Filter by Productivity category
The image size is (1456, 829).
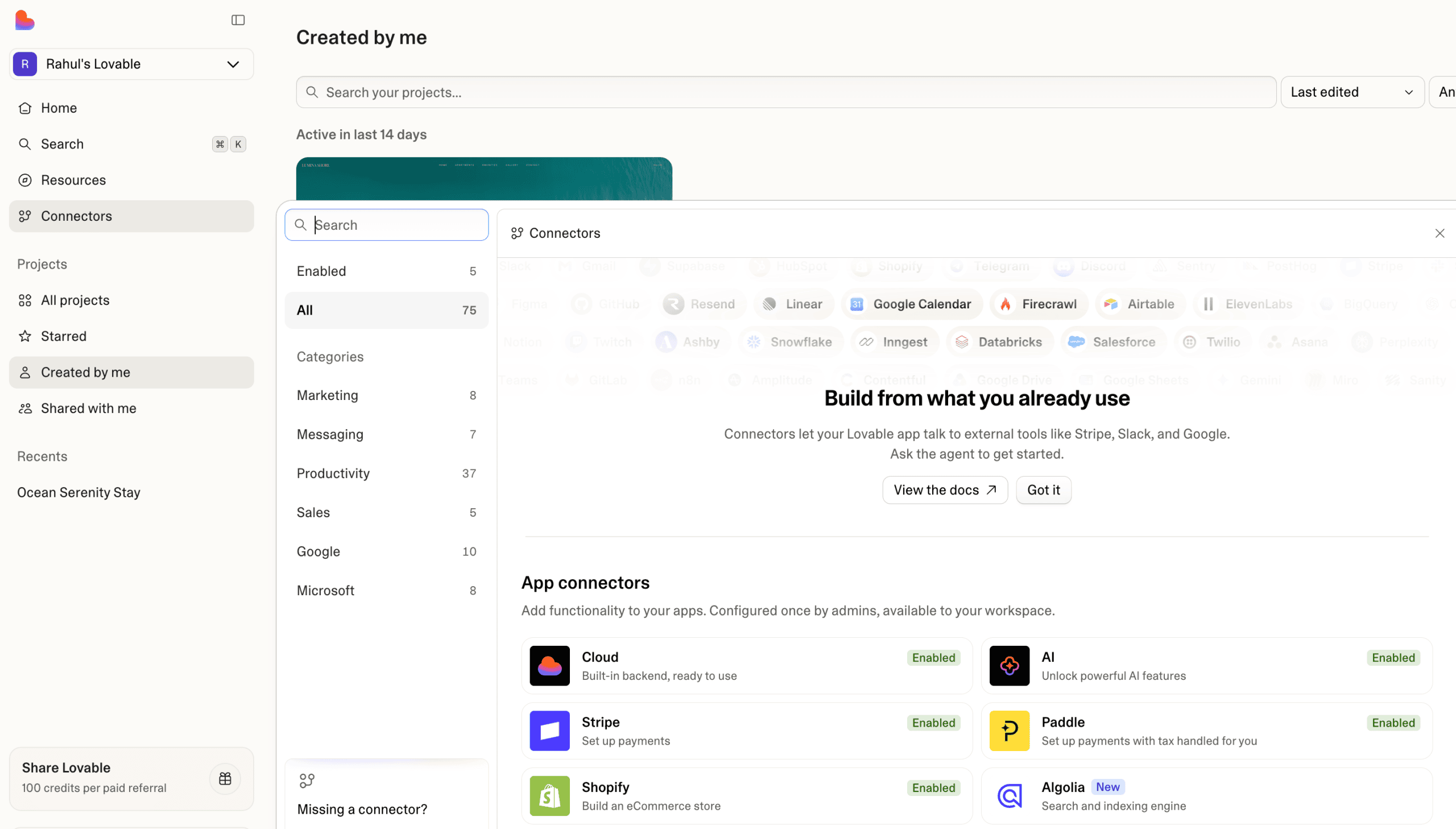coord(386,473)
